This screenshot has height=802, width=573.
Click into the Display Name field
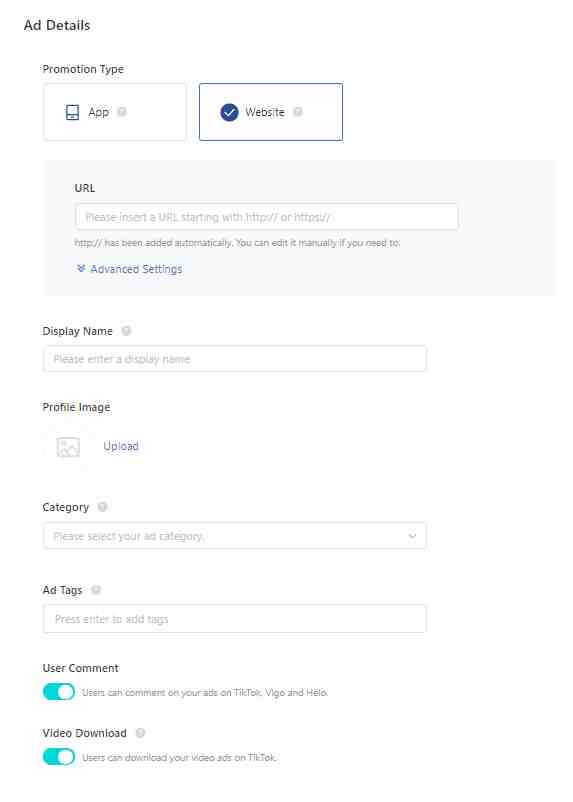click(x=235, y=359)
